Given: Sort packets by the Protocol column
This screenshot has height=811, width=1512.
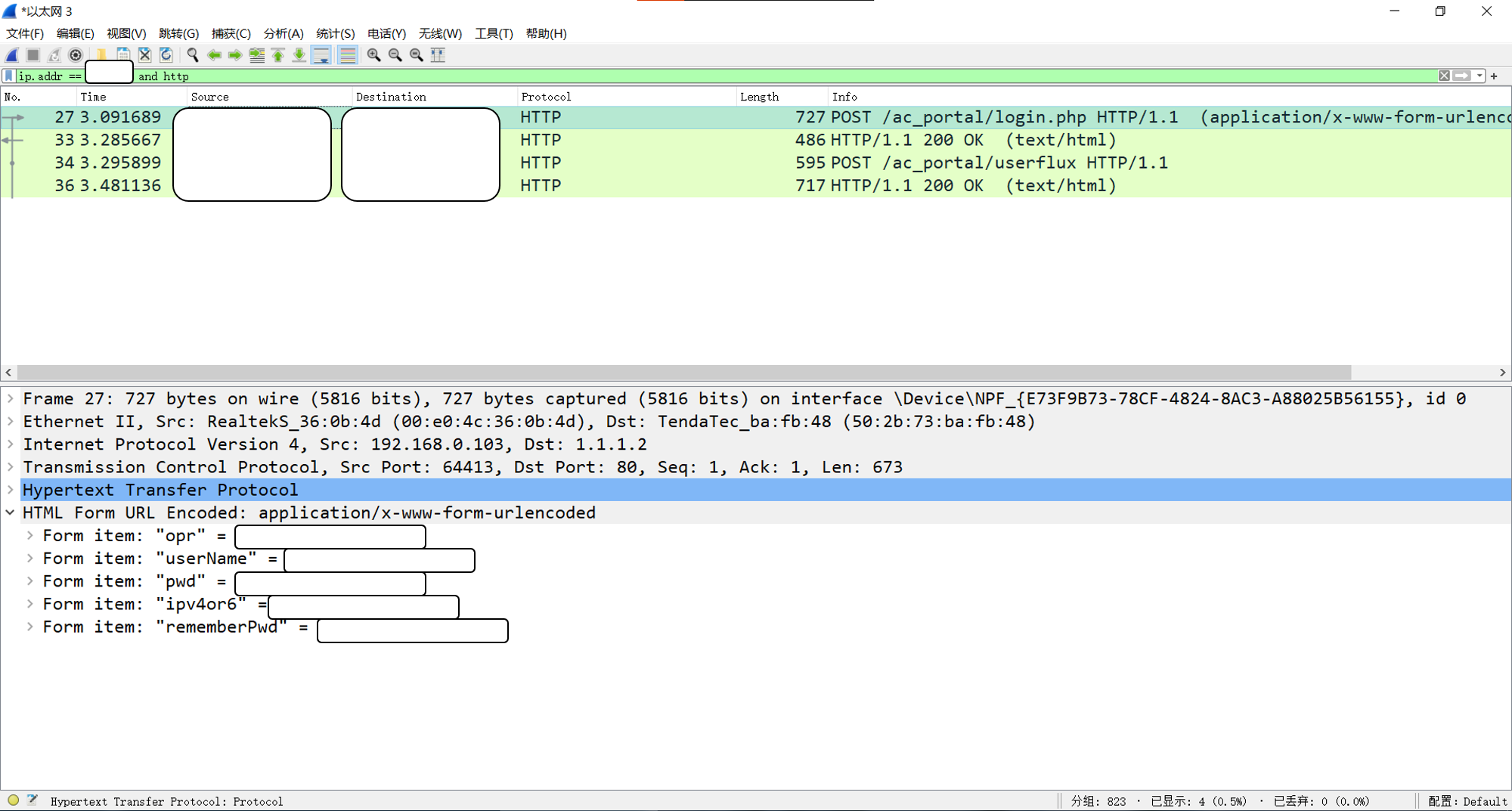Looking at the screenshot, I should pos(627,97).
